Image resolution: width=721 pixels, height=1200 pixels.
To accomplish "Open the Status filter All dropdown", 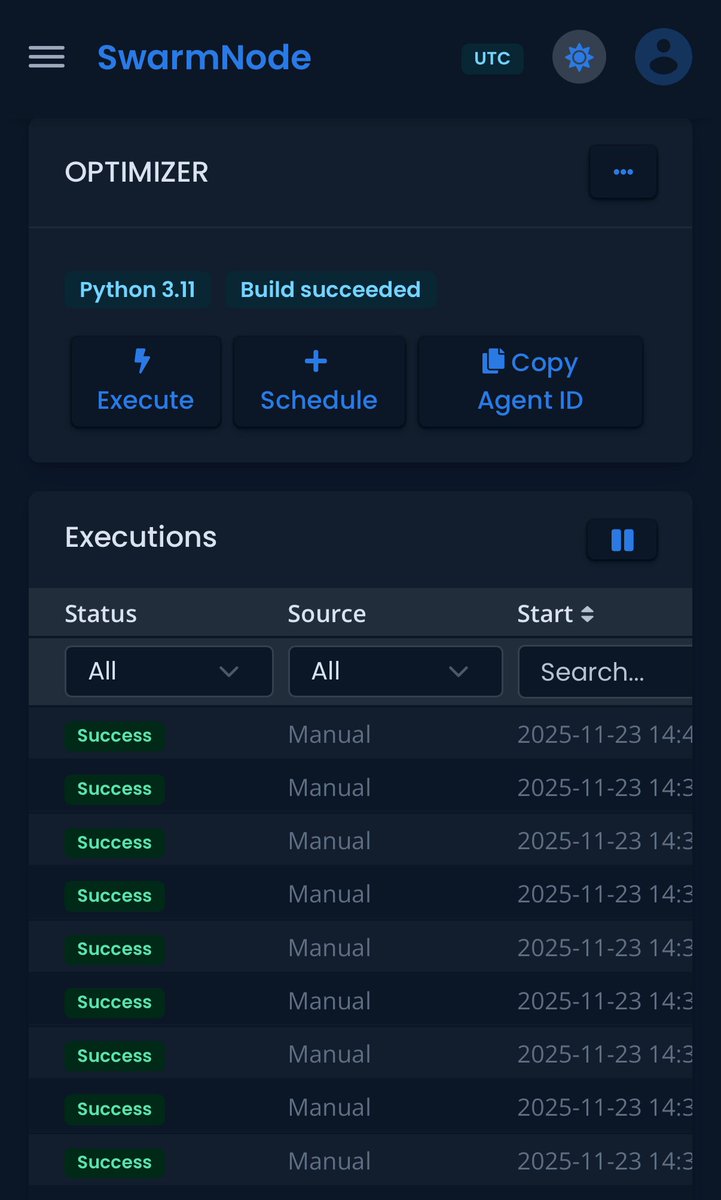I will [x=169, y=671].
